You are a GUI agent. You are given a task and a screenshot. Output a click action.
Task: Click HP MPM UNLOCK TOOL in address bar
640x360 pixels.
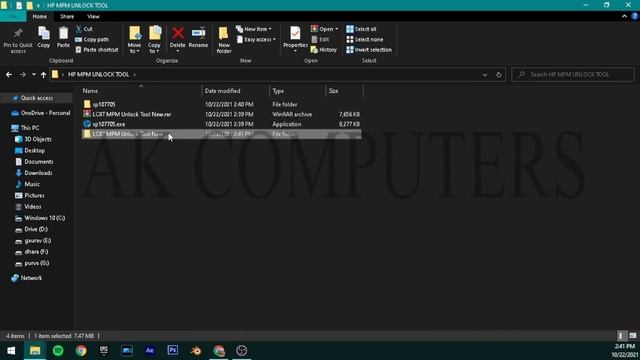click(98, 74)
